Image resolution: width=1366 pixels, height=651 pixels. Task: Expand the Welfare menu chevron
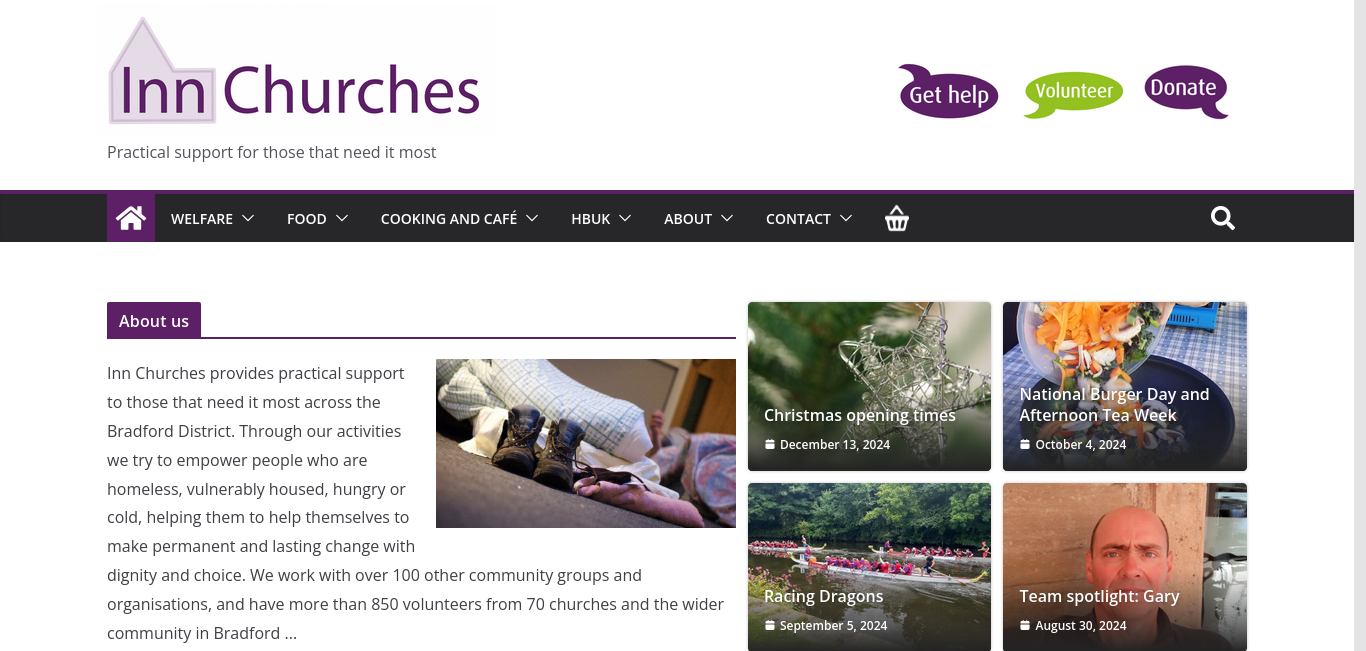point(248,218)
